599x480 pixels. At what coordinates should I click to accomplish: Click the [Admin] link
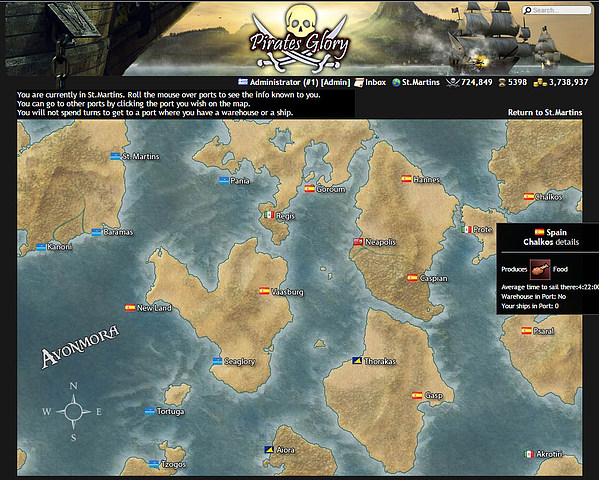(335, 82)
